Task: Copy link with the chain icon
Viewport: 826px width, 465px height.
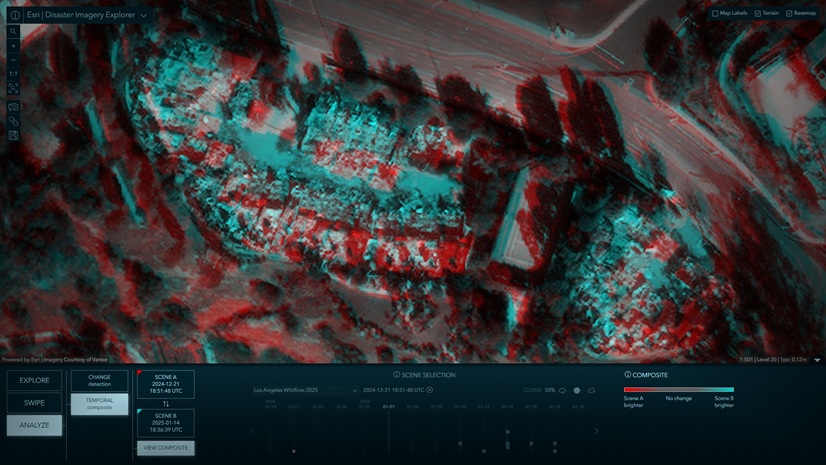Action: (14, 121)
